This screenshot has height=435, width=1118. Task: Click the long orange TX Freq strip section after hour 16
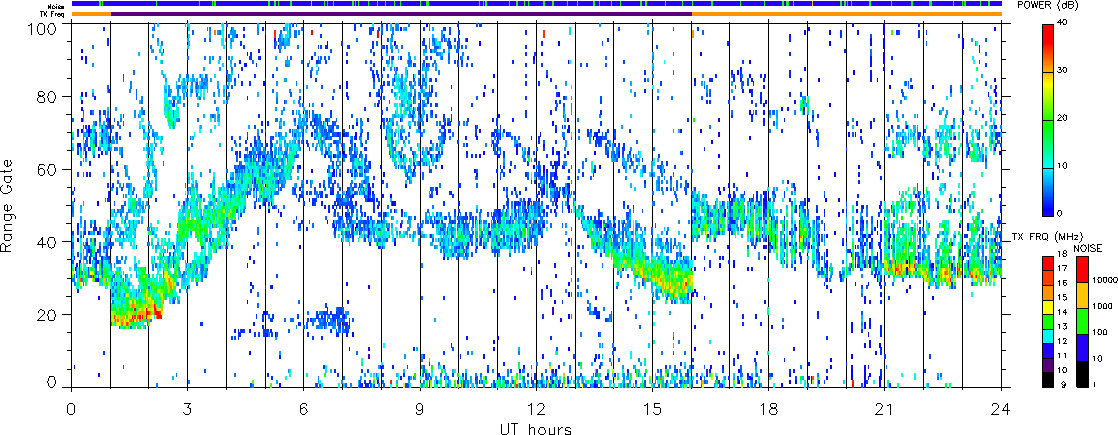click(847, 14)
